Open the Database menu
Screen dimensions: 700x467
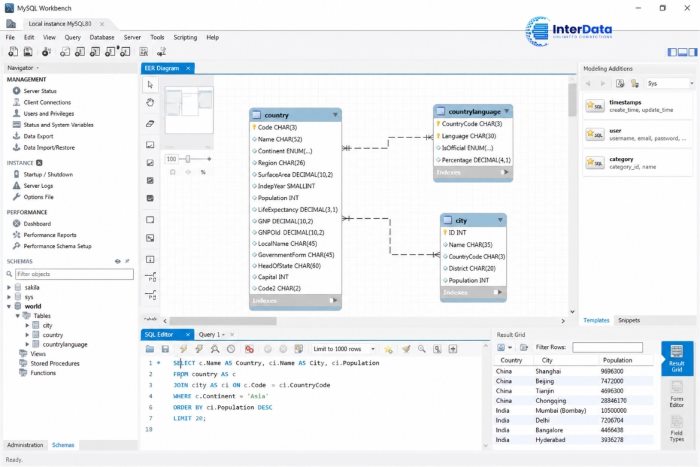coord(102,38)
